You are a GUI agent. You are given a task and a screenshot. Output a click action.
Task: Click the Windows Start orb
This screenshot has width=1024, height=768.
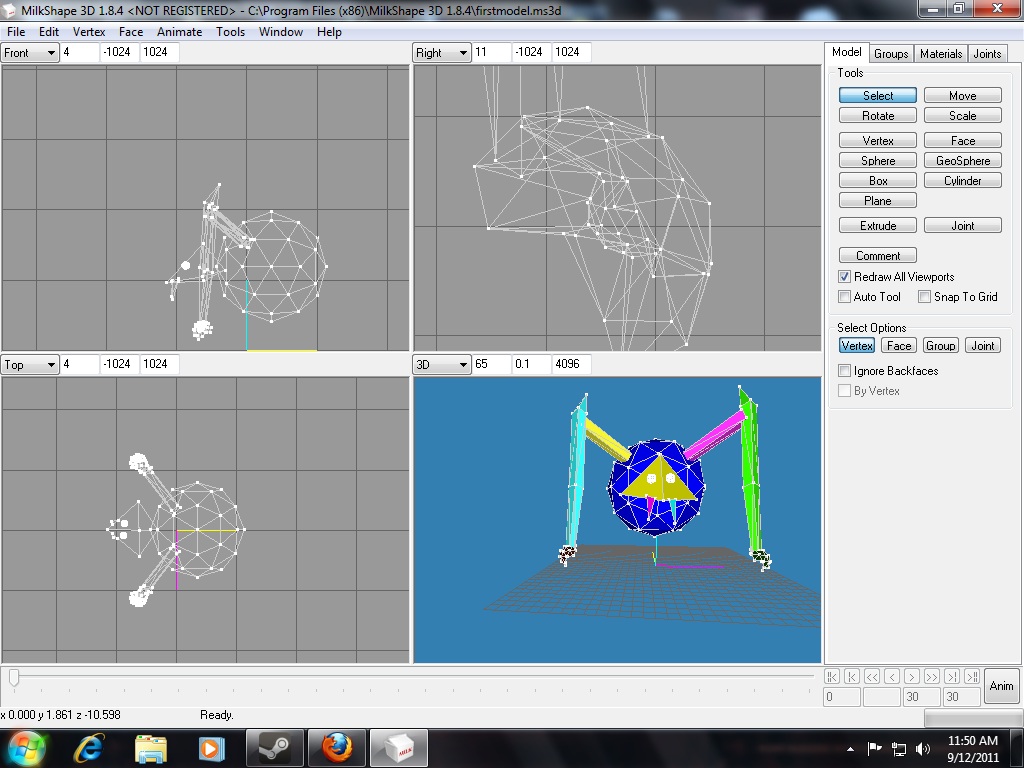[25, 747]
